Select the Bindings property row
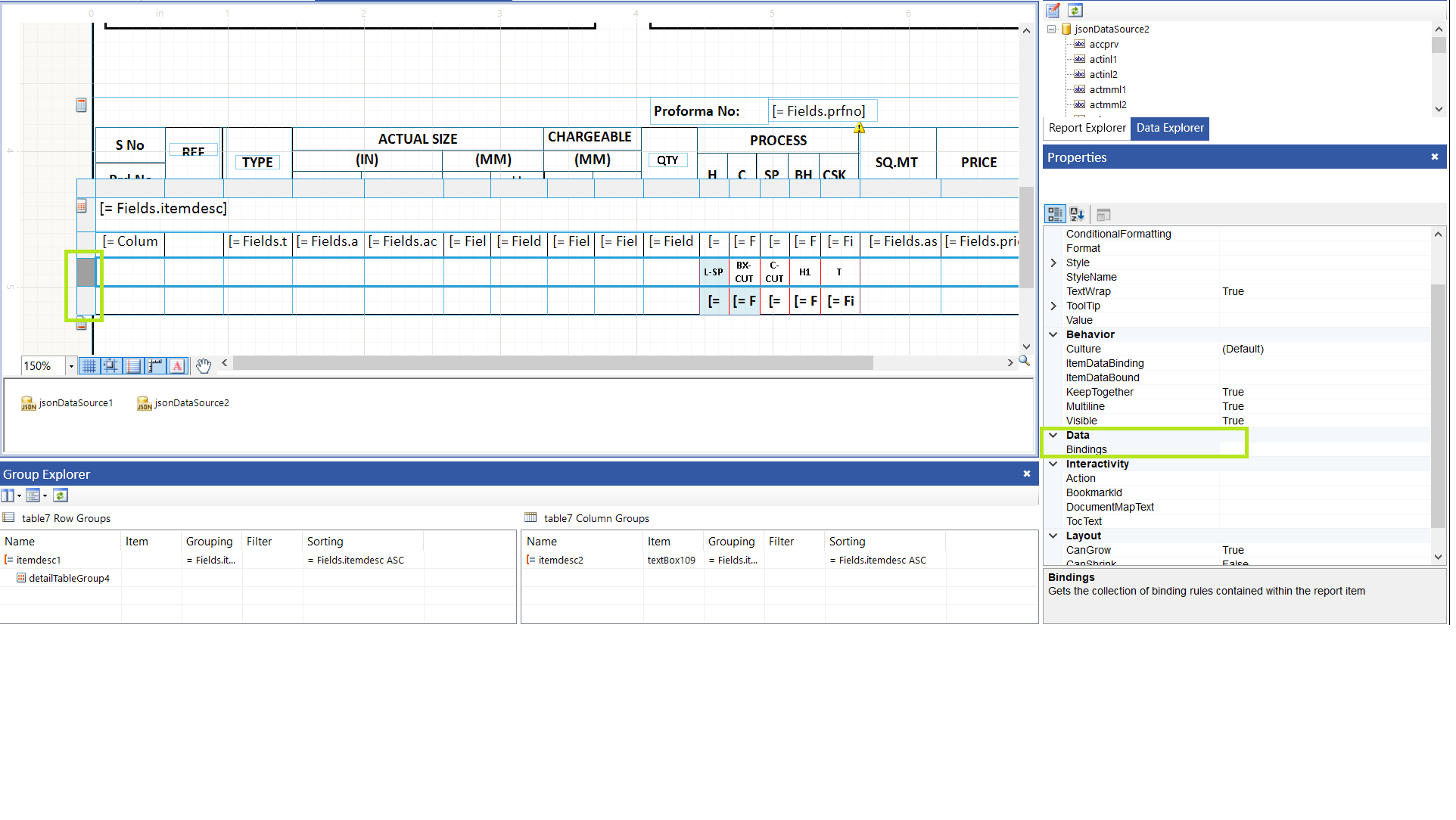Screen dimensions: 1456x820 (x=1087, y=449)
